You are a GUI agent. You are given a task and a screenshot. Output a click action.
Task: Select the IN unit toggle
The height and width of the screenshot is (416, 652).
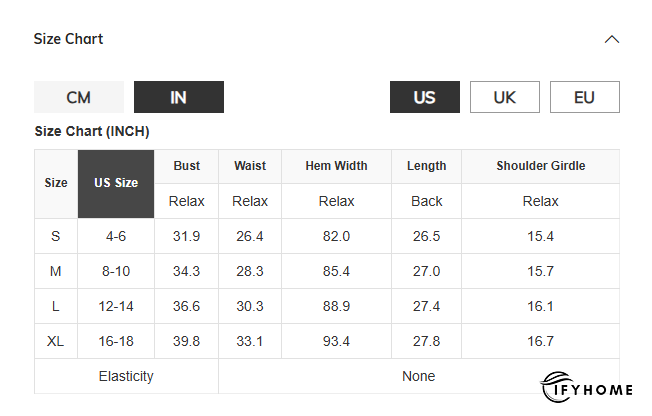pos(179,97)
